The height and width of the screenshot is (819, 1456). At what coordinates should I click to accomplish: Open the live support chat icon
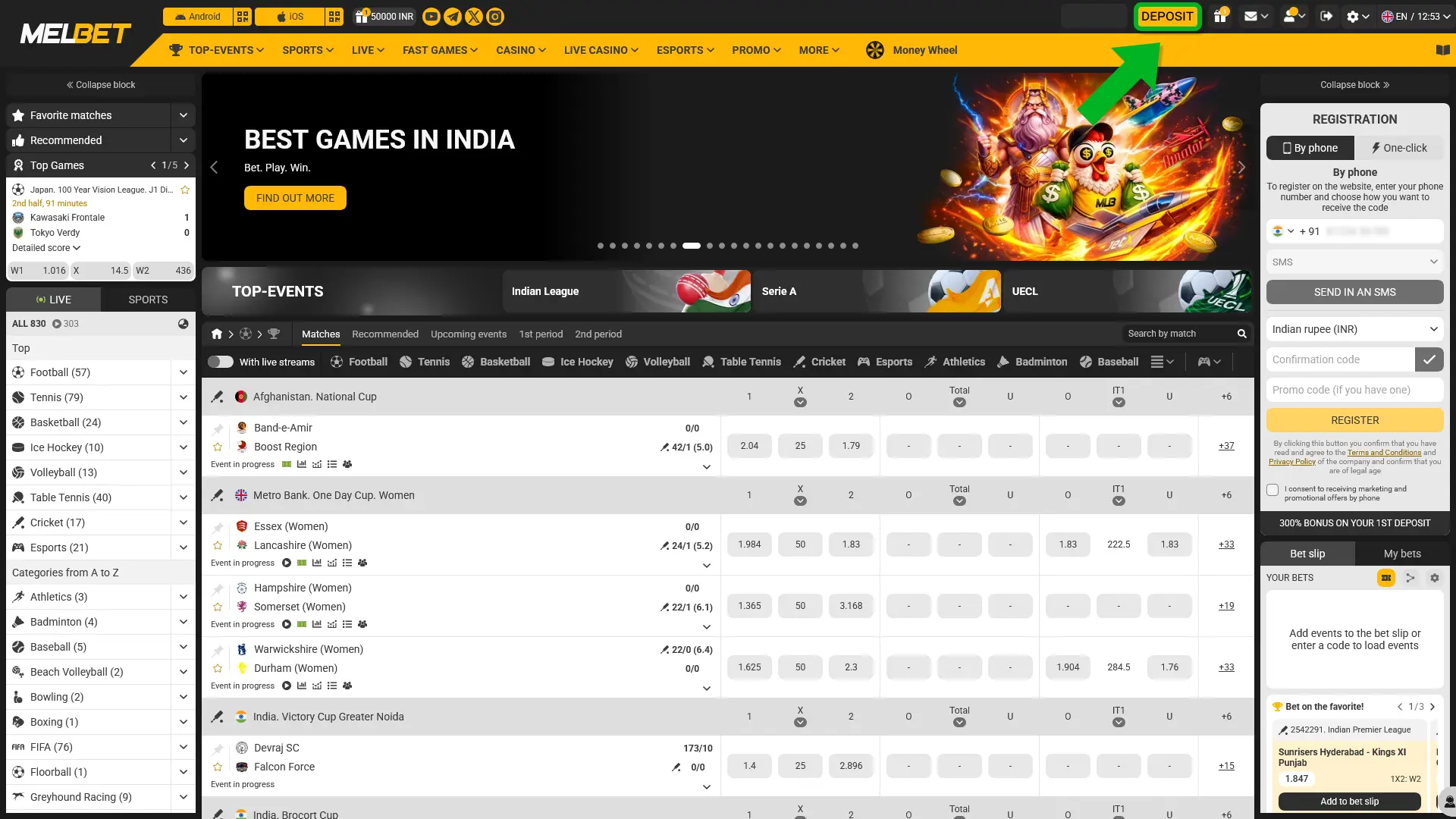pos(1448,801)
